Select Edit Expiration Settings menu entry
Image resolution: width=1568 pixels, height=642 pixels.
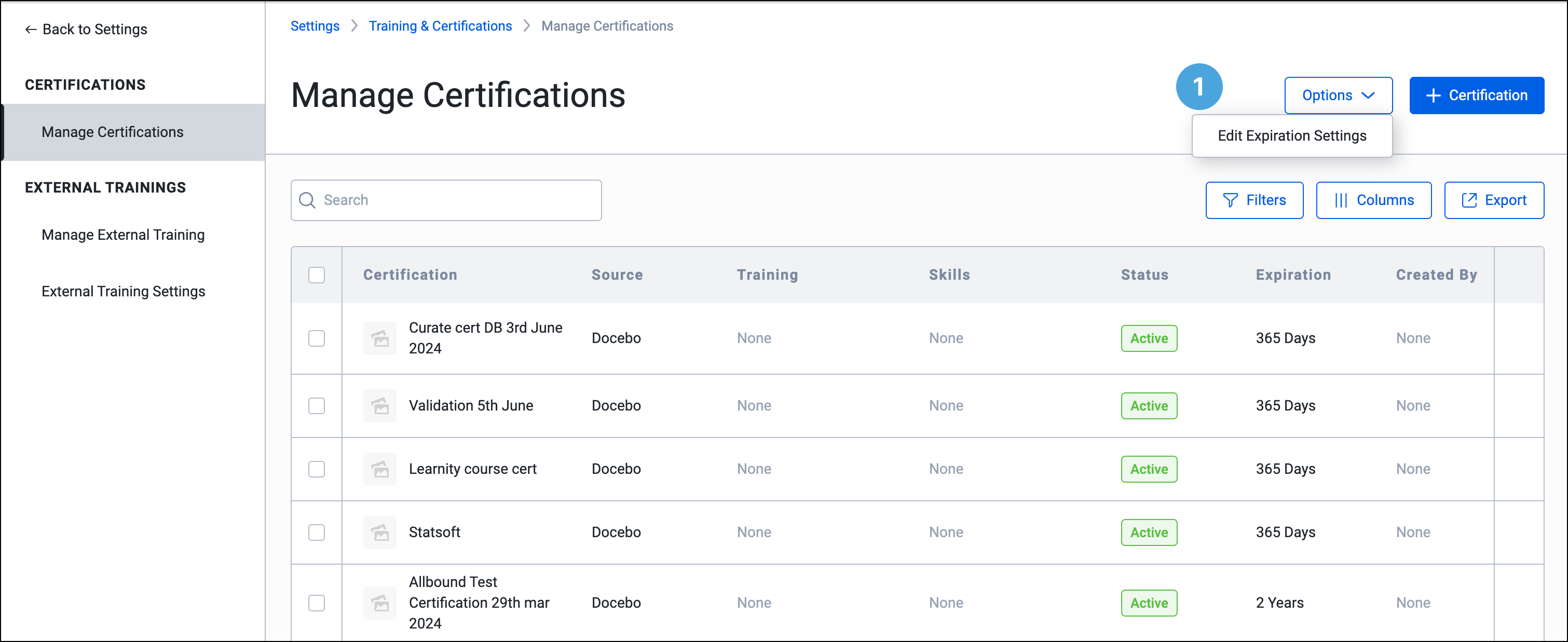pos(1292,135)
